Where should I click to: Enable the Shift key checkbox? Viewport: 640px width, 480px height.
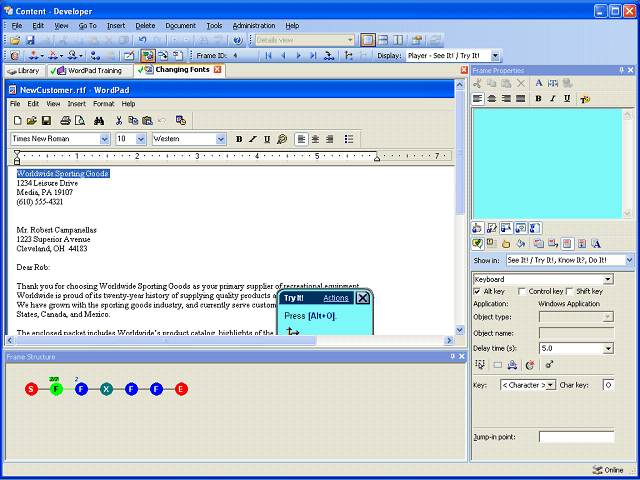coord(570,291)
